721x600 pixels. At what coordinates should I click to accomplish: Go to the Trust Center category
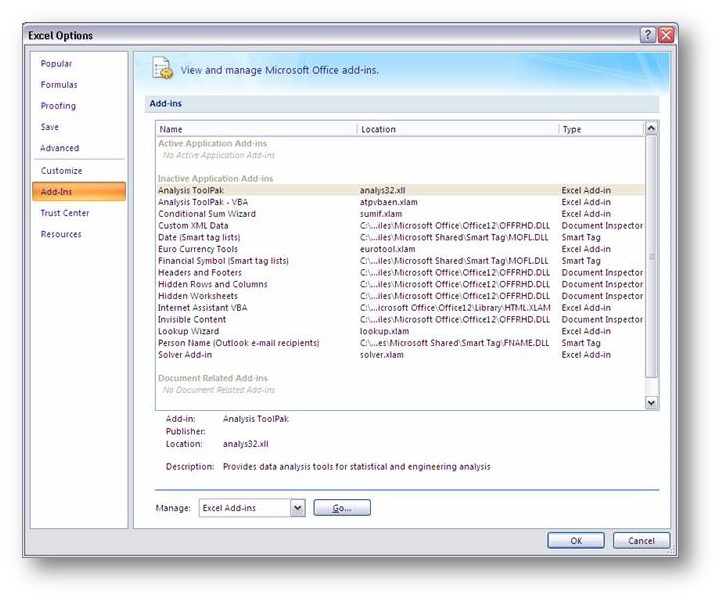click(65, 213)
